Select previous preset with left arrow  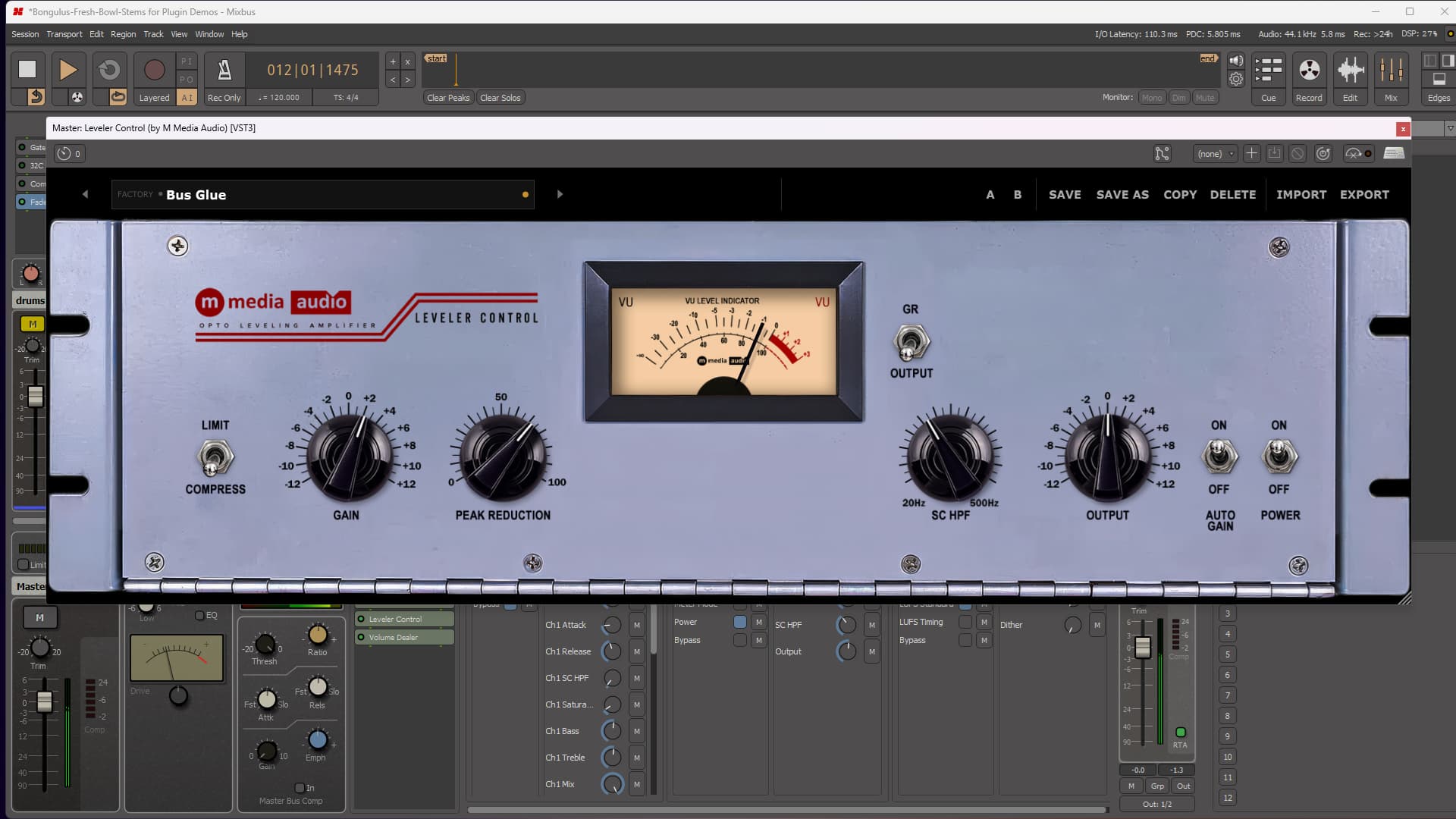click(x=85, y=194)
